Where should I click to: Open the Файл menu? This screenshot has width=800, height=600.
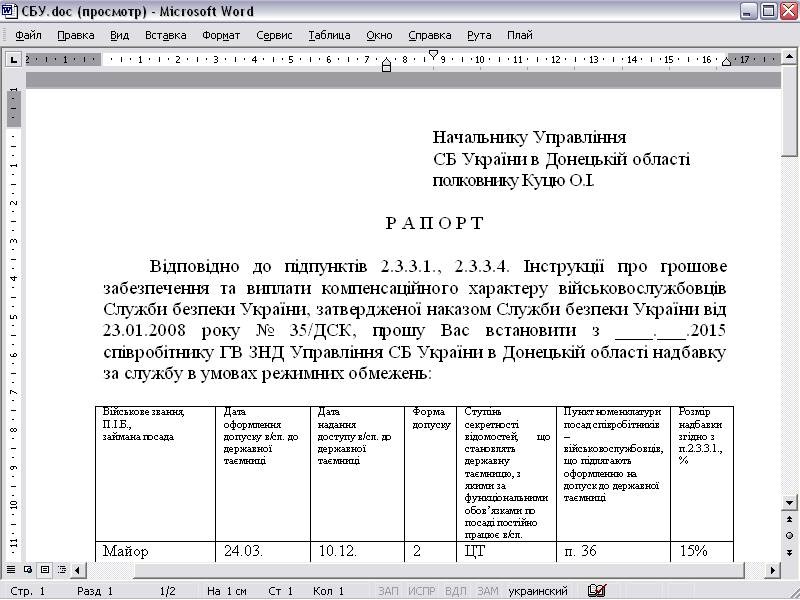(x=28, y=35)
